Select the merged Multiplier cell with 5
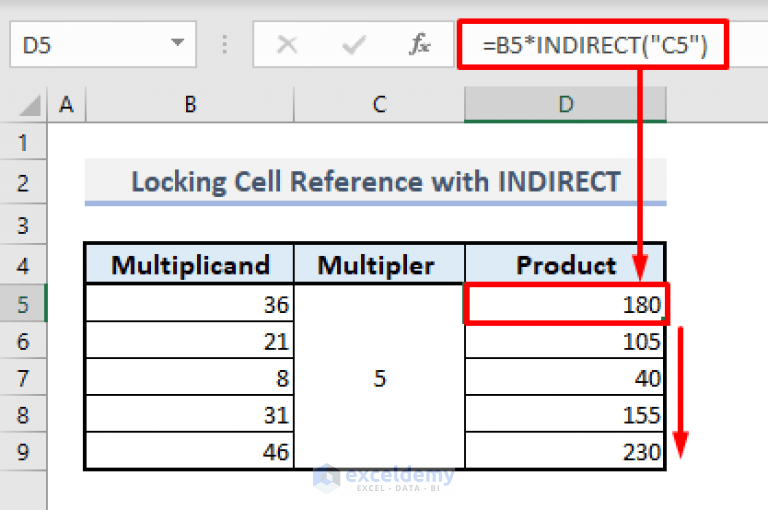 (379, 377)
